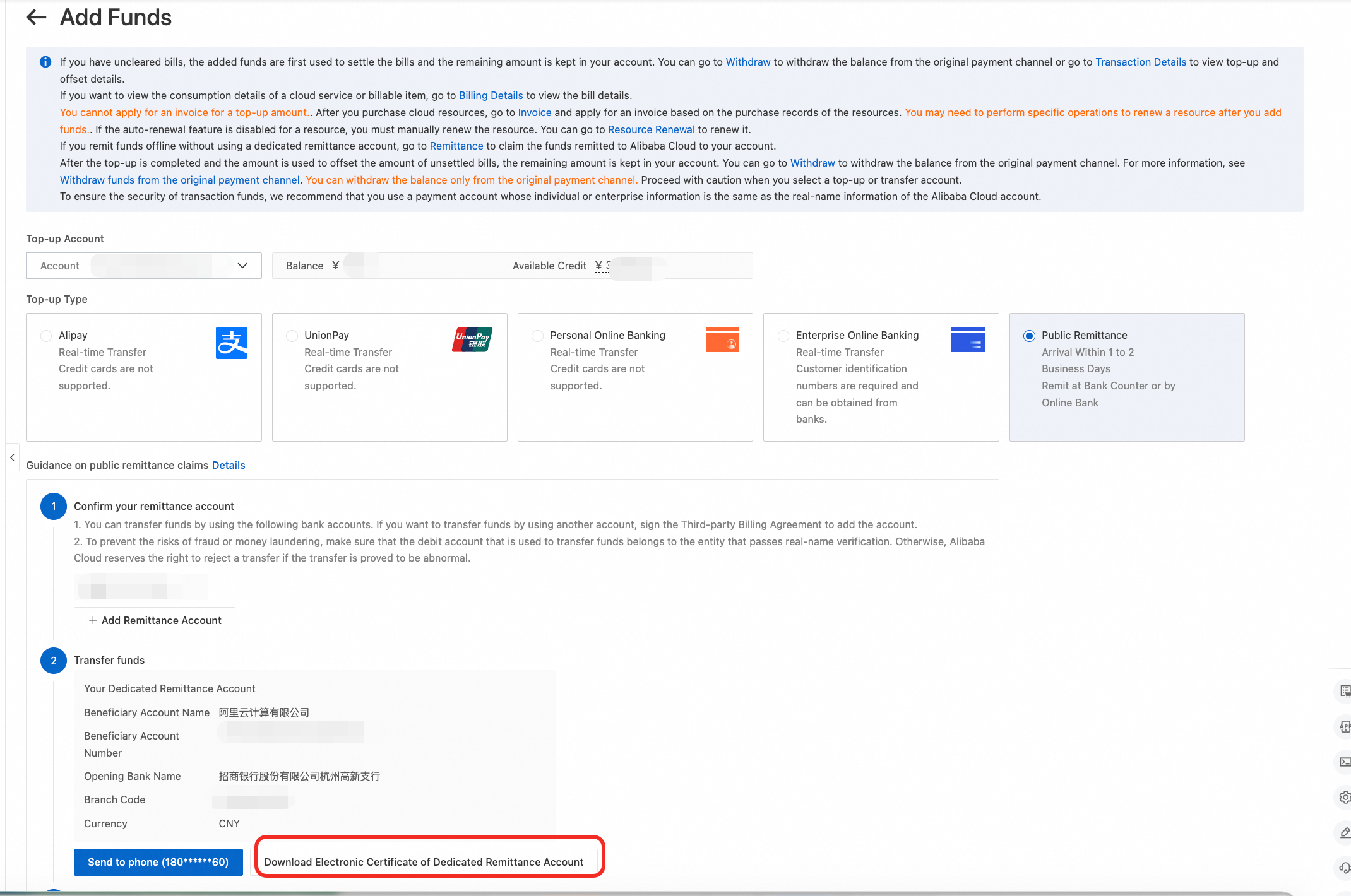Image resolution: width=1351 pixels, height=896 pixels.
Task: Click the Personal Online Banking card icon
Action: pos(722,339)
